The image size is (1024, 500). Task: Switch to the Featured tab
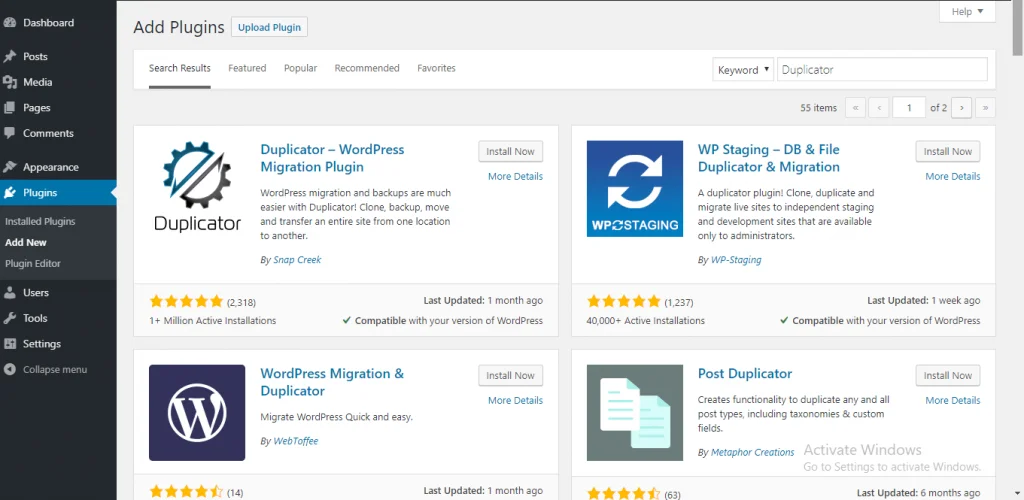pyautogui.click(x=247, y=68)
